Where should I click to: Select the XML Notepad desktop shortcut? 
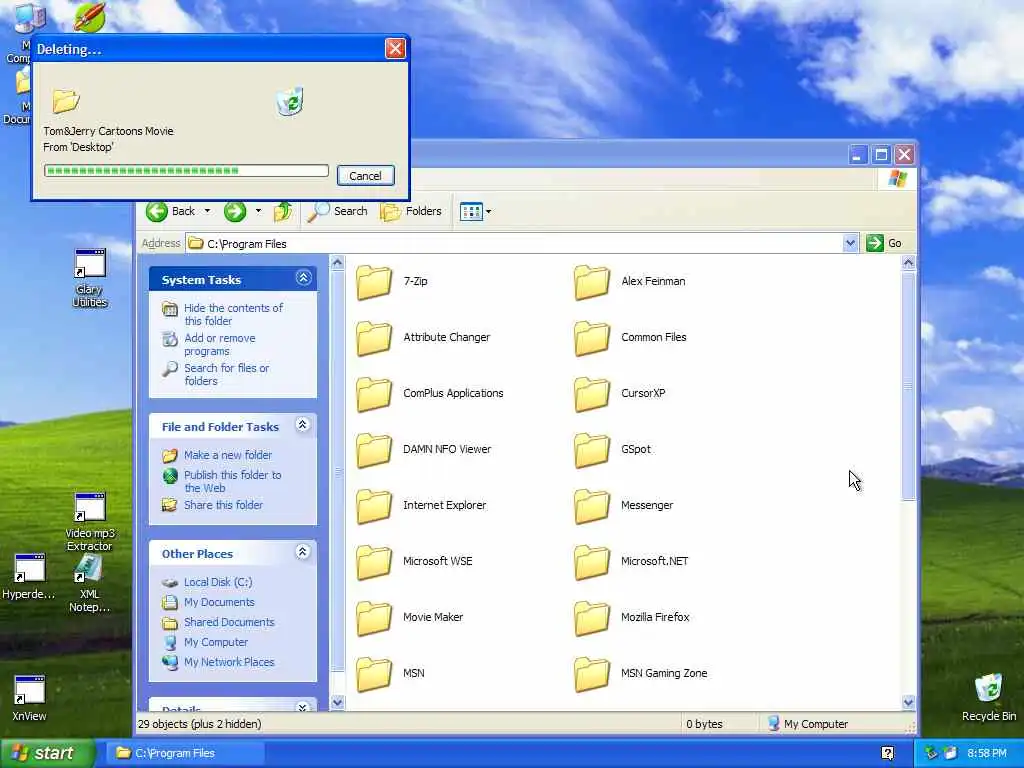pos(89,584)
